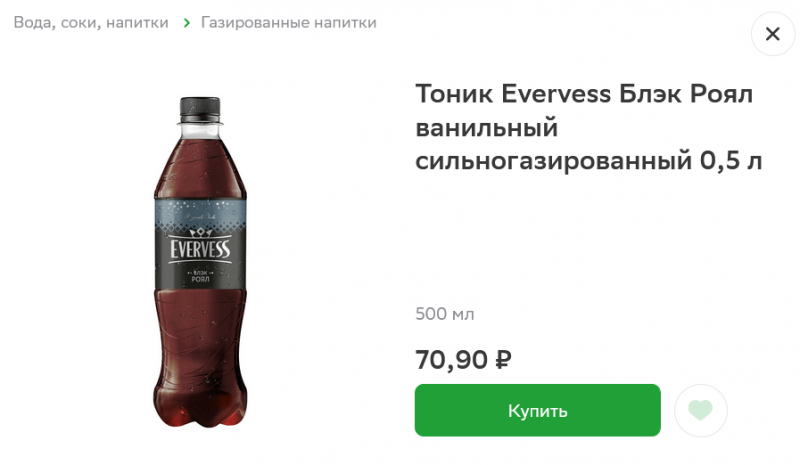Select the Evervess logo on bottle label
The height and width of the screenshot is (465, 800).
tap(200, 250)
